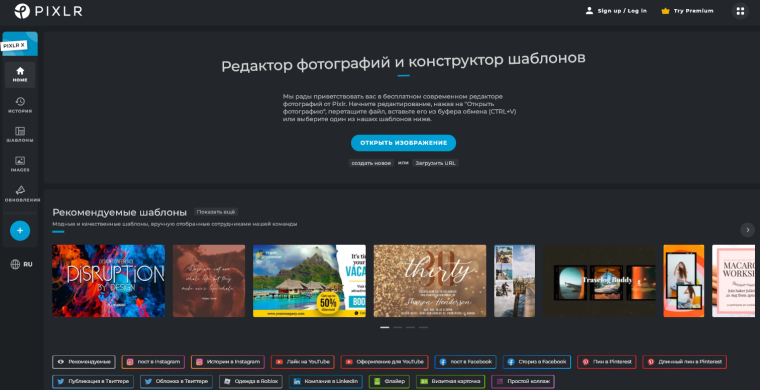Select the Лайк на YouTube category
The width and height of the screenshot is (760, 390).
302,362
